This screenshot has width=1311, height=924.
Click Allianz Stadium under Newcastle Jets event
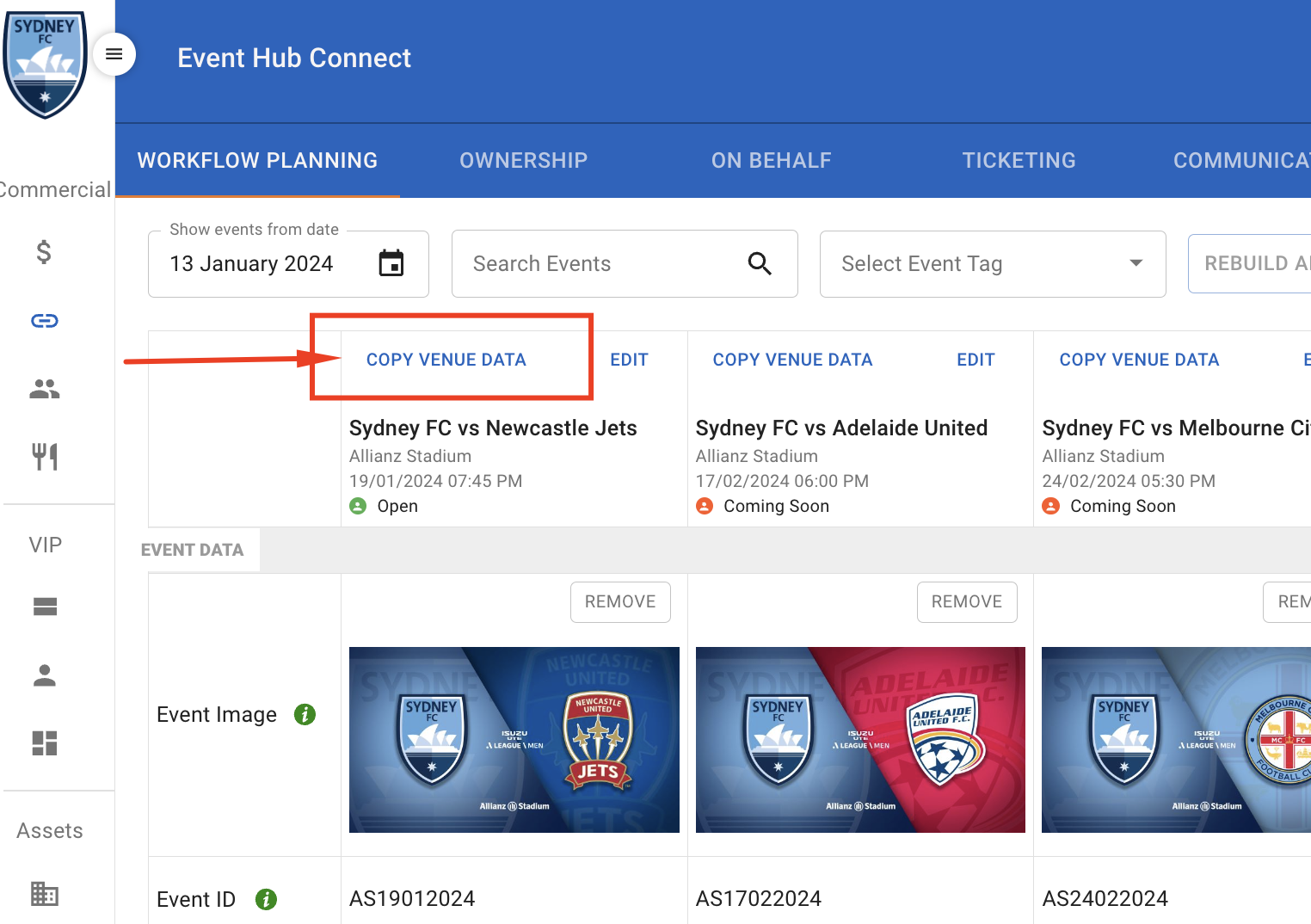[x=410, y=456]
